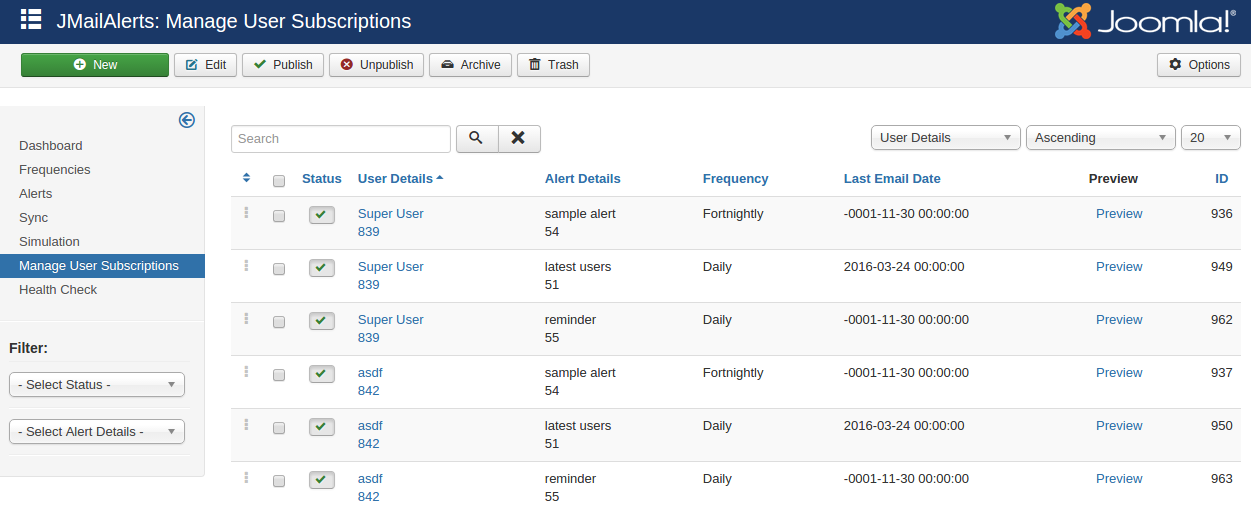Grab the drag handle of row ID 937

[246, 372]
